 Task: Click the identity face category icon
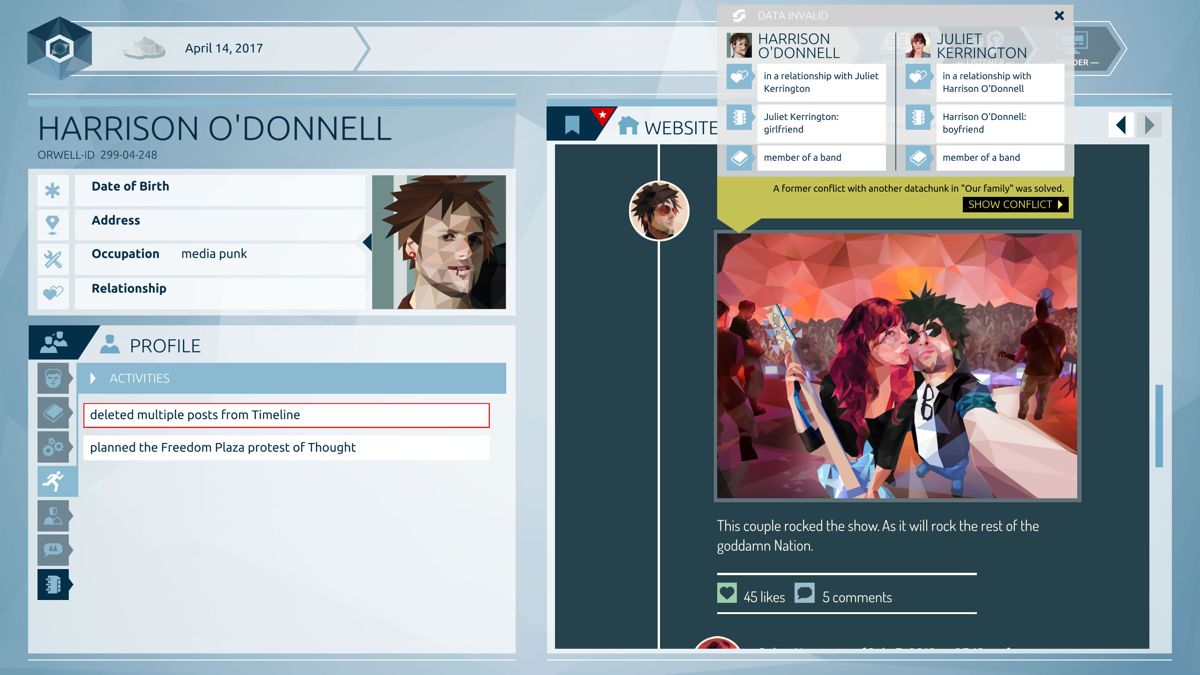[x=54, y=378]
